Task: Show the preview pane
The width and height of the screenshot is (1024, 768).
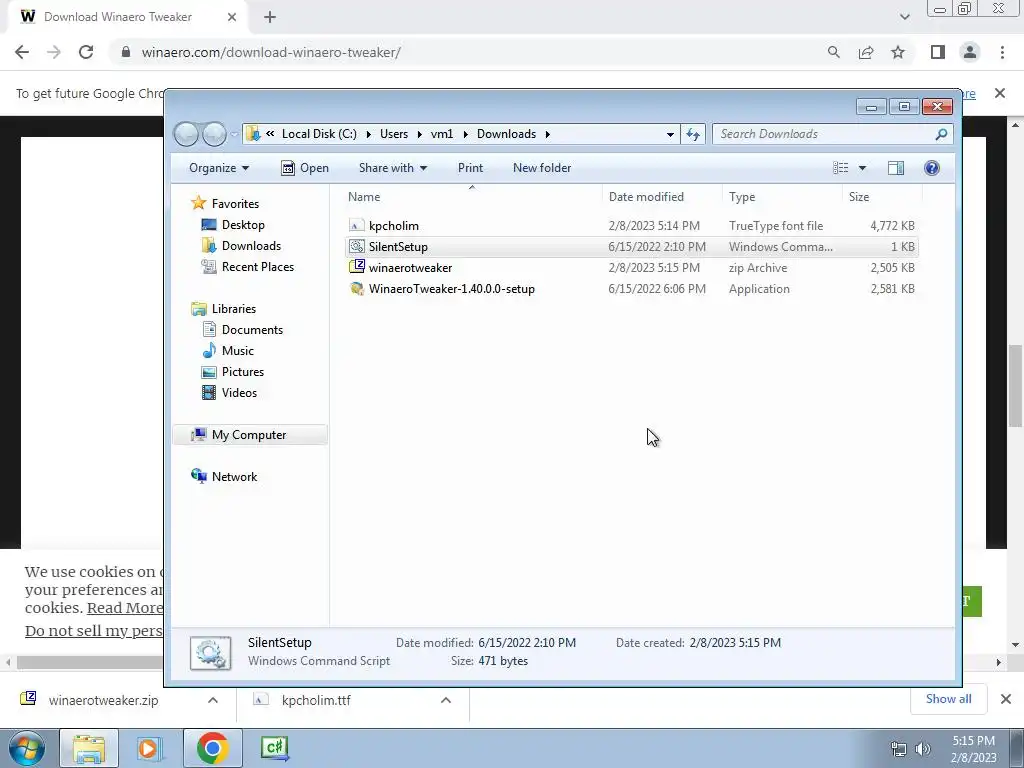Action: coord(896,168)
